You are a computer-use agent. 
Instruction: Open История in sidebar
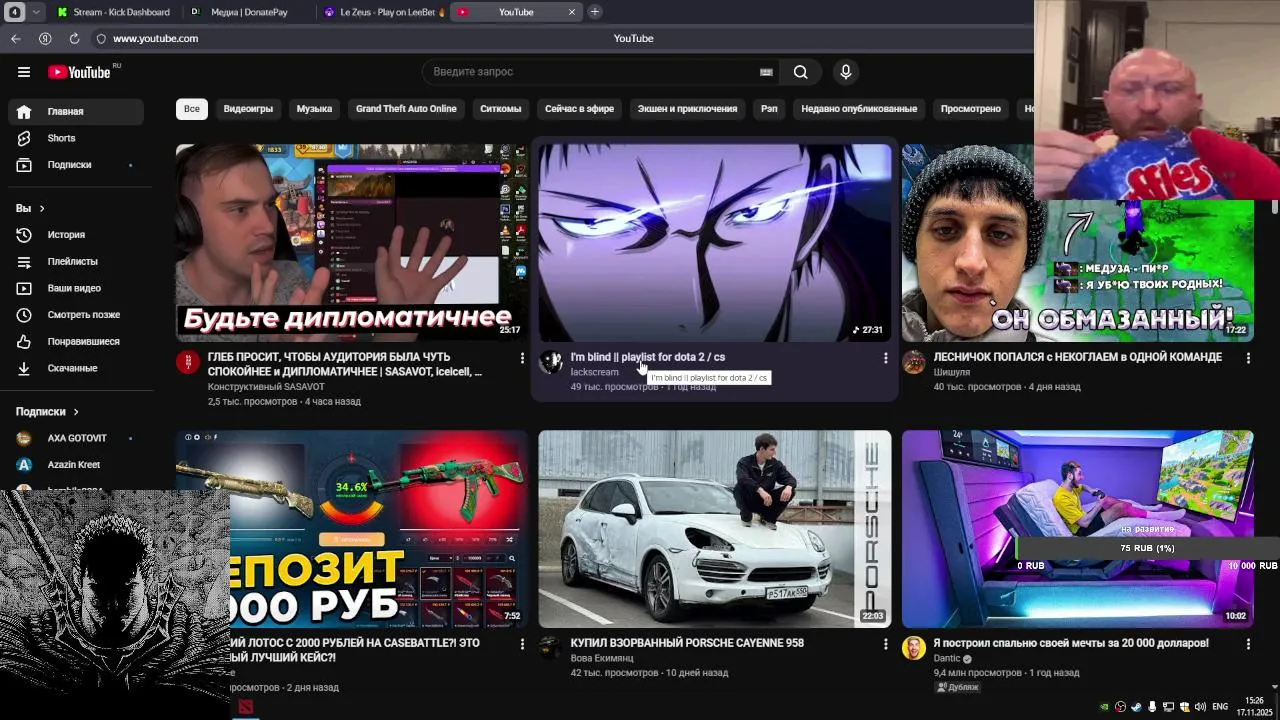pyautogui.click(x=76, y=235)
